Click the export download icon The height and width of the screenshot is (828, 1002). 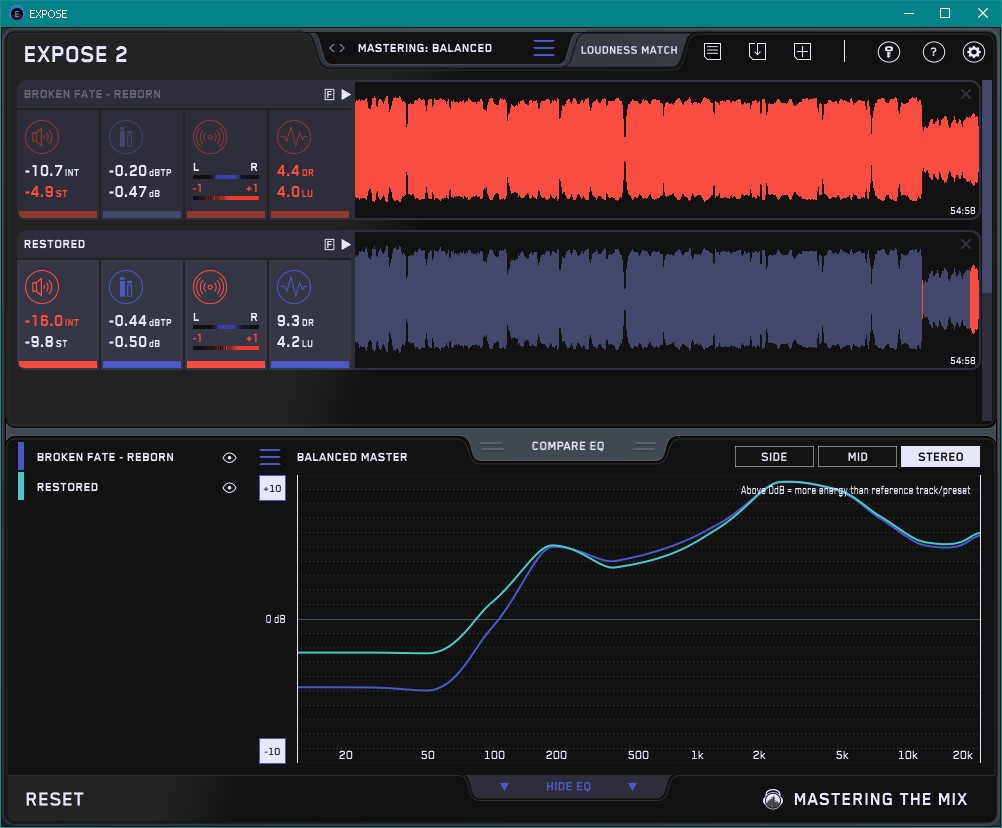tap(757, 51)
